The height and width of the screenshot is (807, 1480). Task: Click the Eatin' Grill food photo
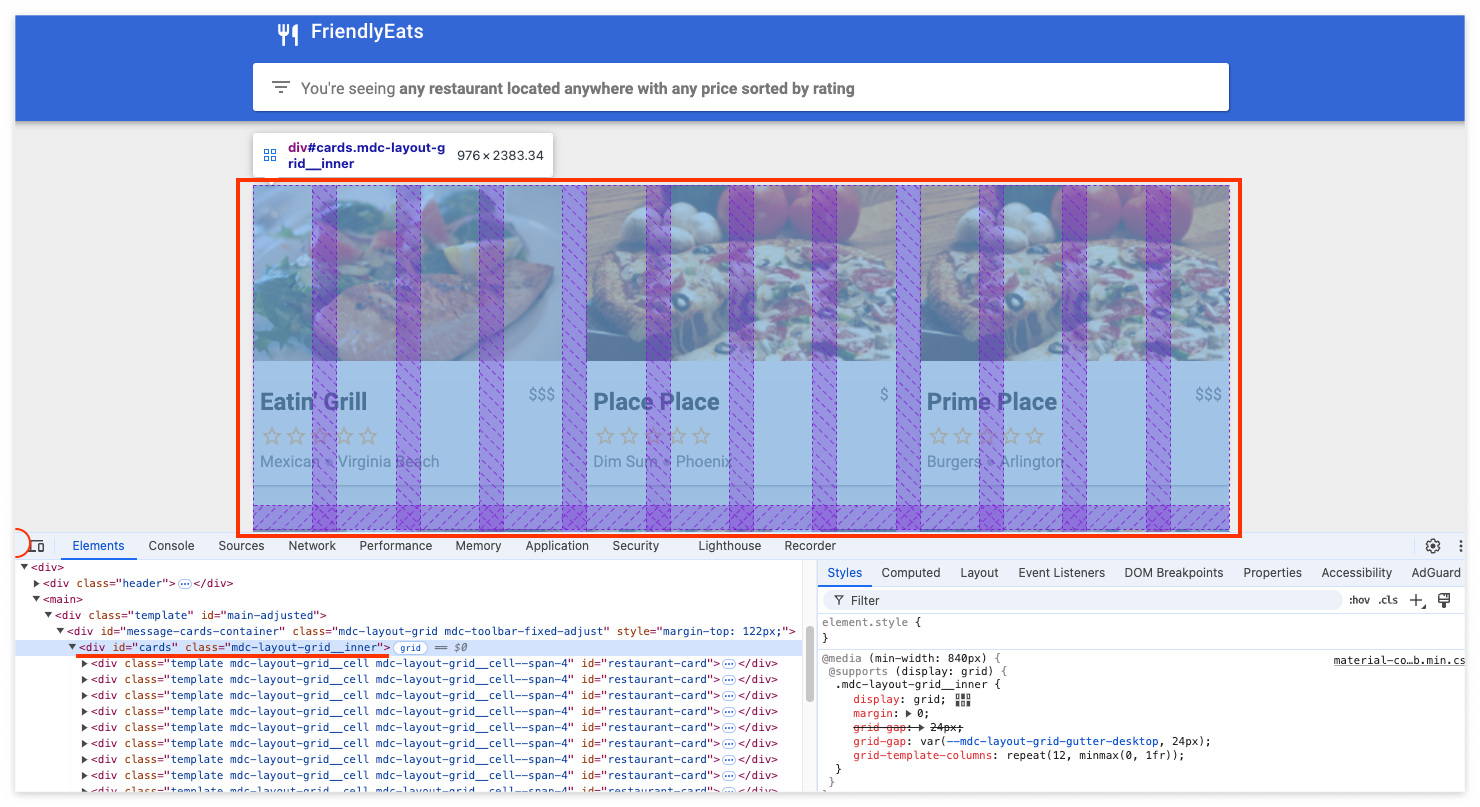(405, 273)
